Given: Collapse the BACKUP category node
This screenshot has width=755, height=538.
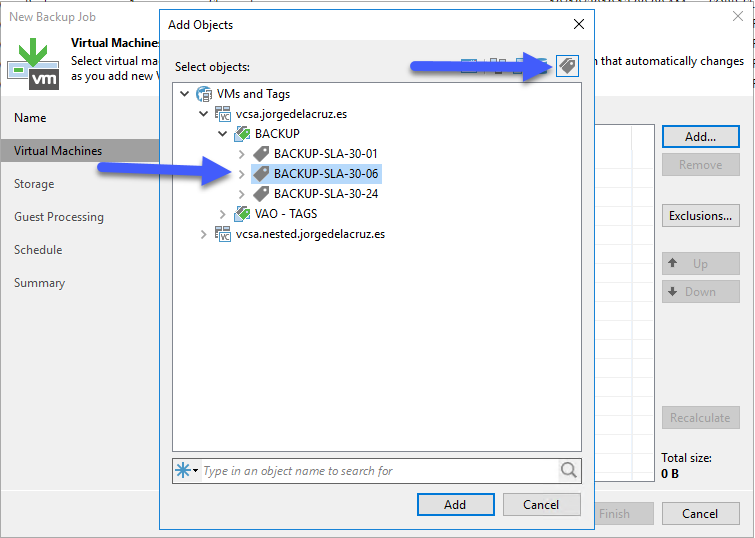Looking at the screenshot, I should 222,133.
